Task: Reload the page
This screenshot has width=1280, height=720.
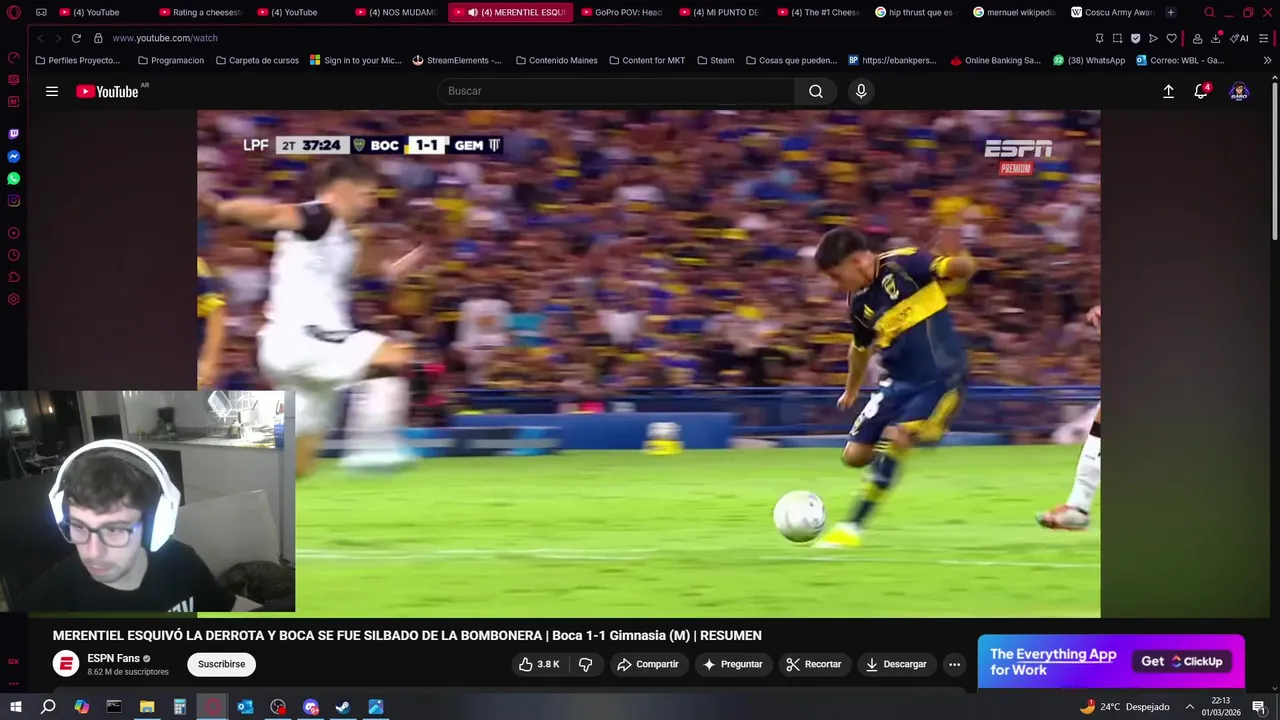Action: coord(76,38)
